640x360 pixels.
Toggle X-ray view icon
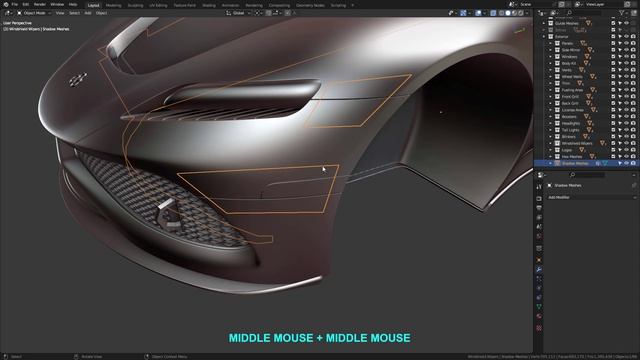point(493,13)
